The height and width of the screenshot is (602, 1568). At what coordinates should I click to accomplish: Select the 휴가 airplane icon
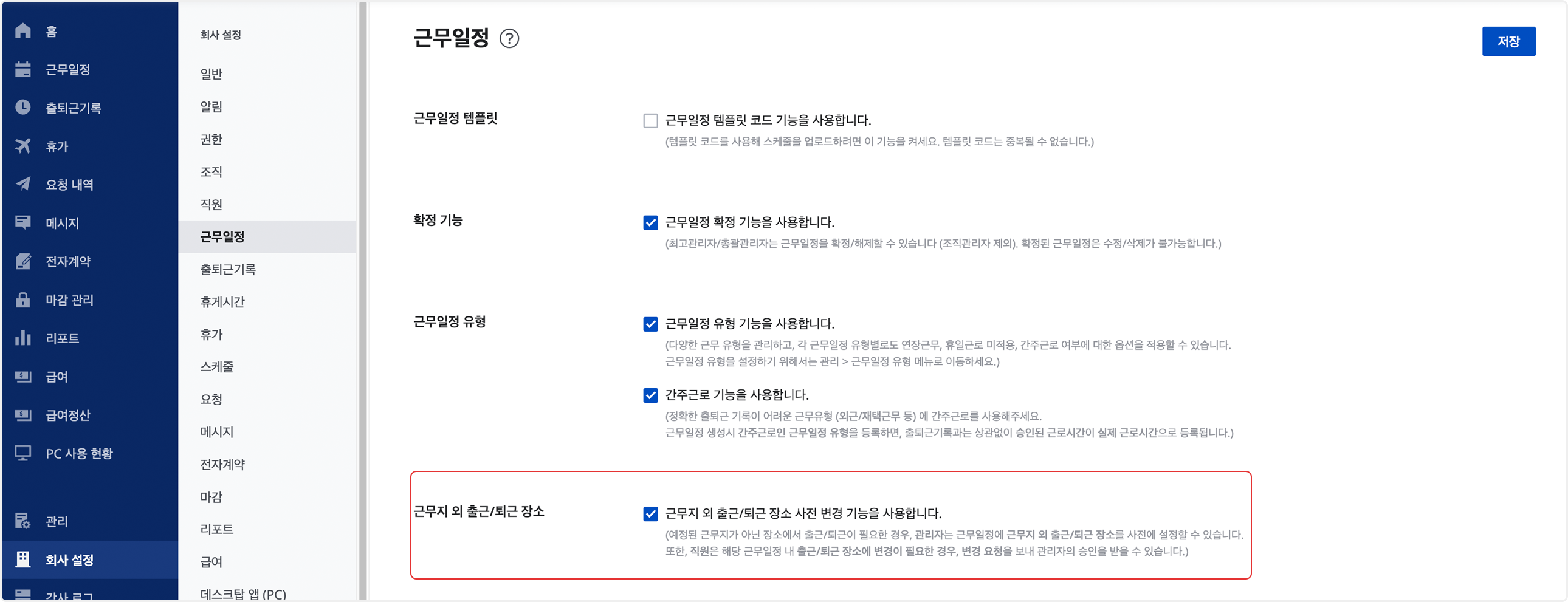point(23,146)
